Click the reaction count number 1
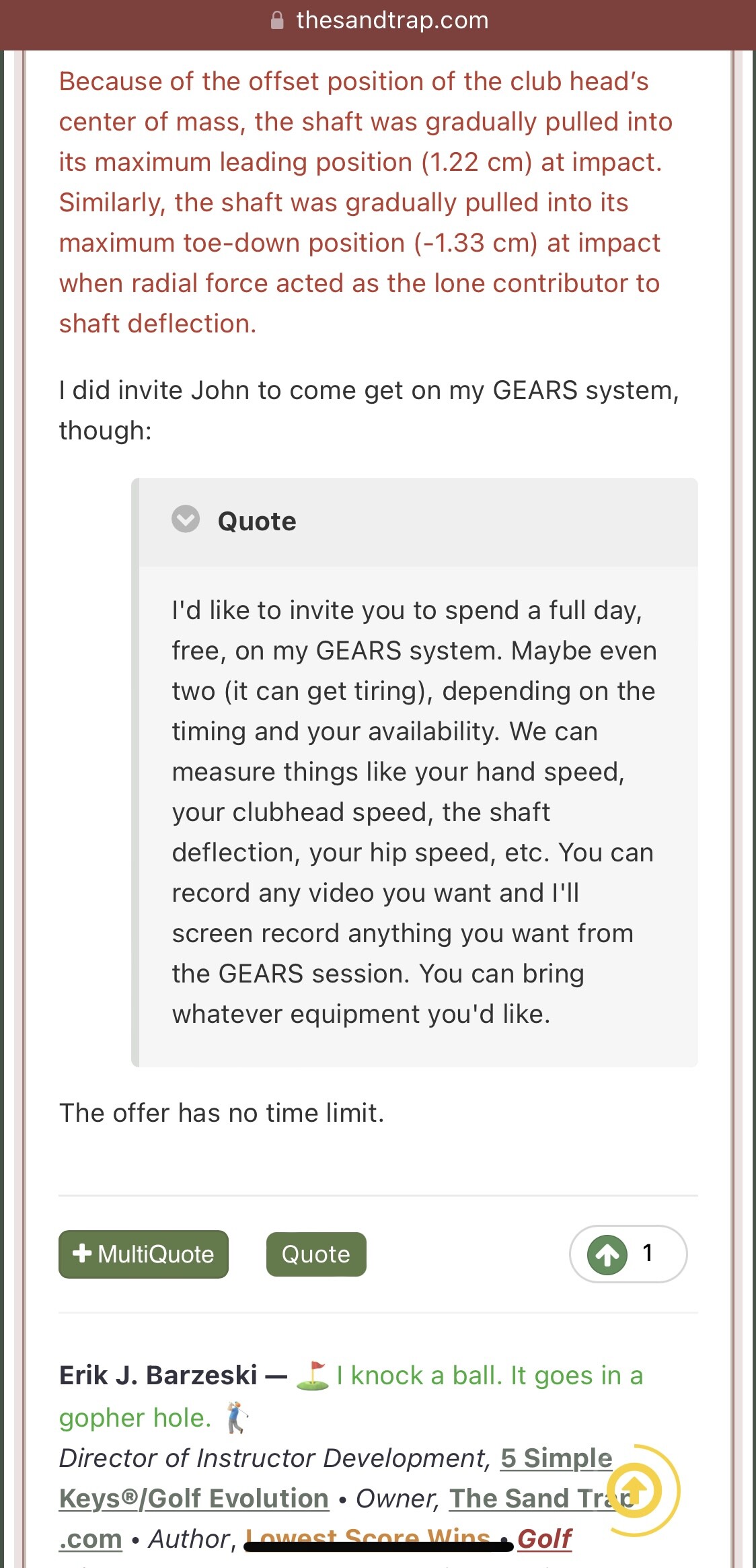Image resolution: width=756 pixels, height=1568 pixels. click(x=648, y=1253)
